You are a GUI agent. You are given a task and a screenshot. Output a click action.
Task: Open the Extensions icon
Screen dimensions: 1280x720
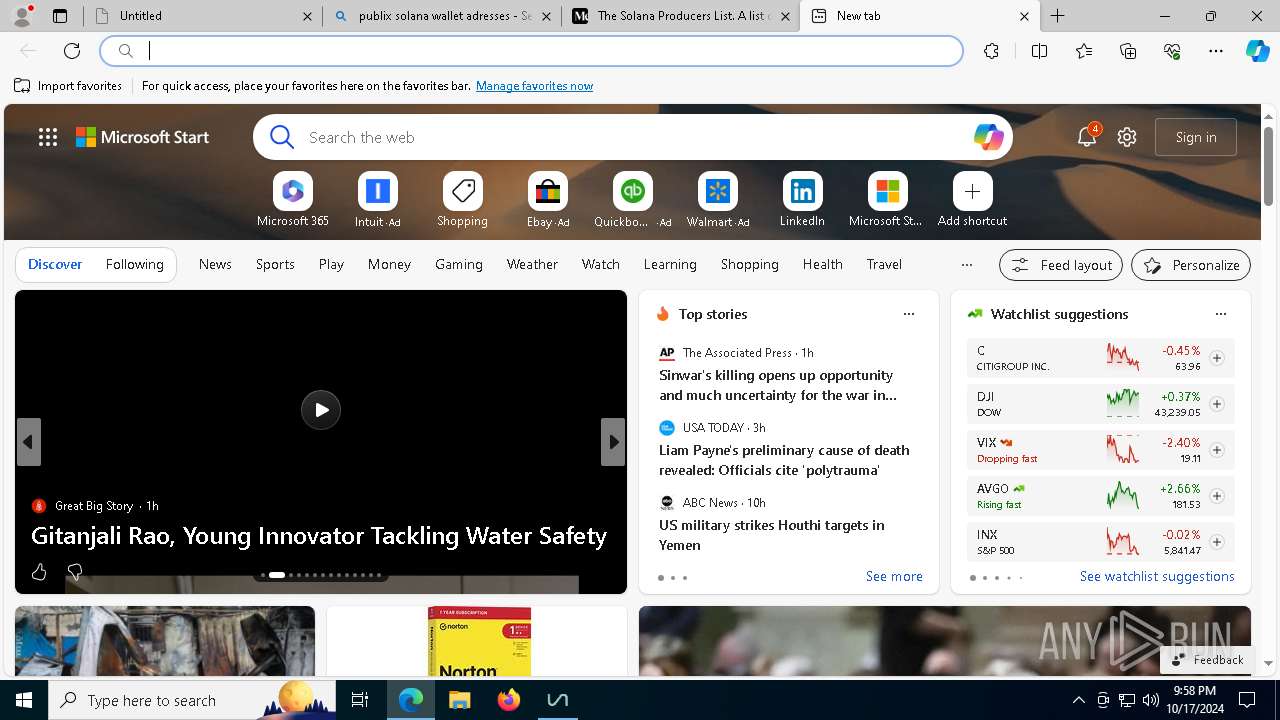(991, 51)
